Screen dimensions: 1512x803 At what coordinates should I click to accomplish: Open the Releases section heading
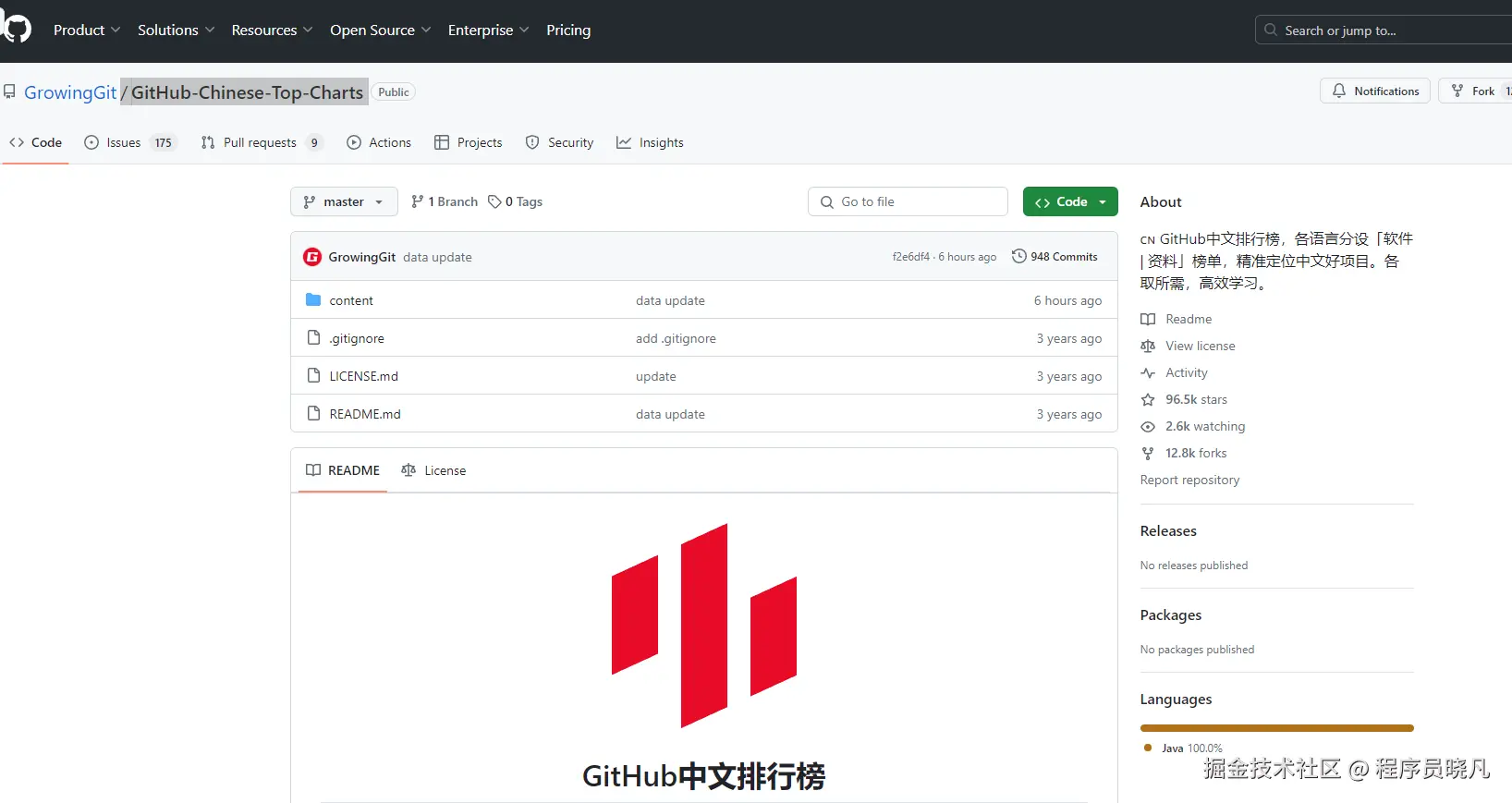(x=1168, y=530)
